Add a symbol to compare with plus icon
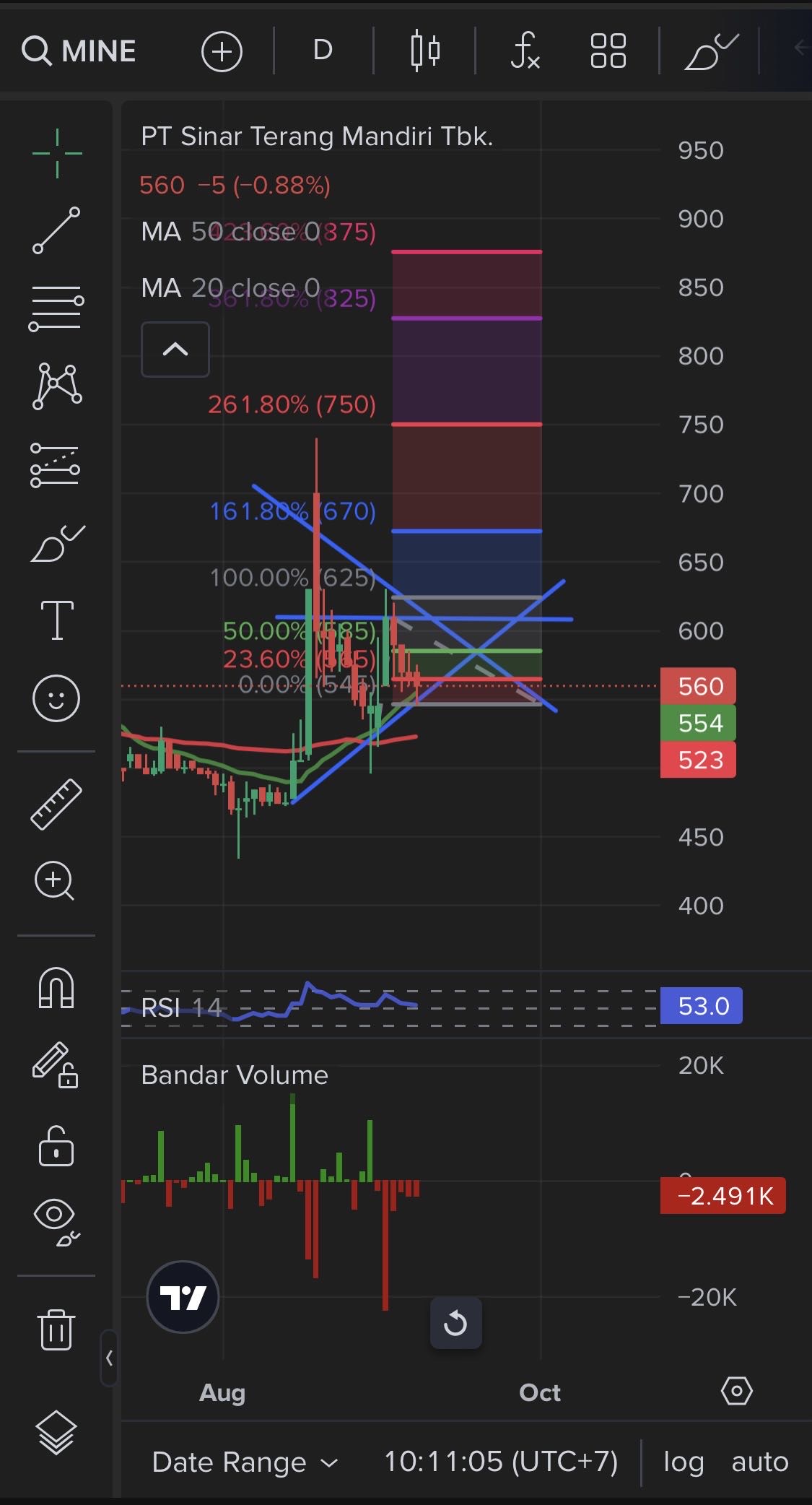 coord(222,51)
